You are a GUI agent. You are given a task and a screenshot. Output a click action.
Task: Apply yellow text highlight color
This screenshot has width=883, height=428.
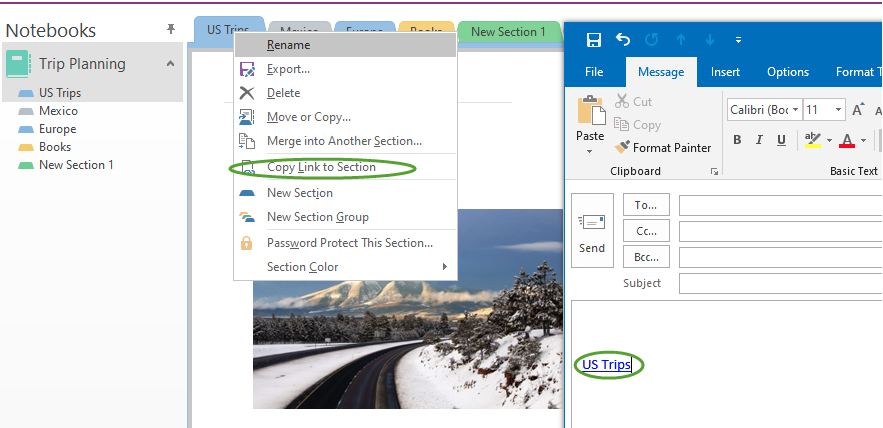click(813, 140)
